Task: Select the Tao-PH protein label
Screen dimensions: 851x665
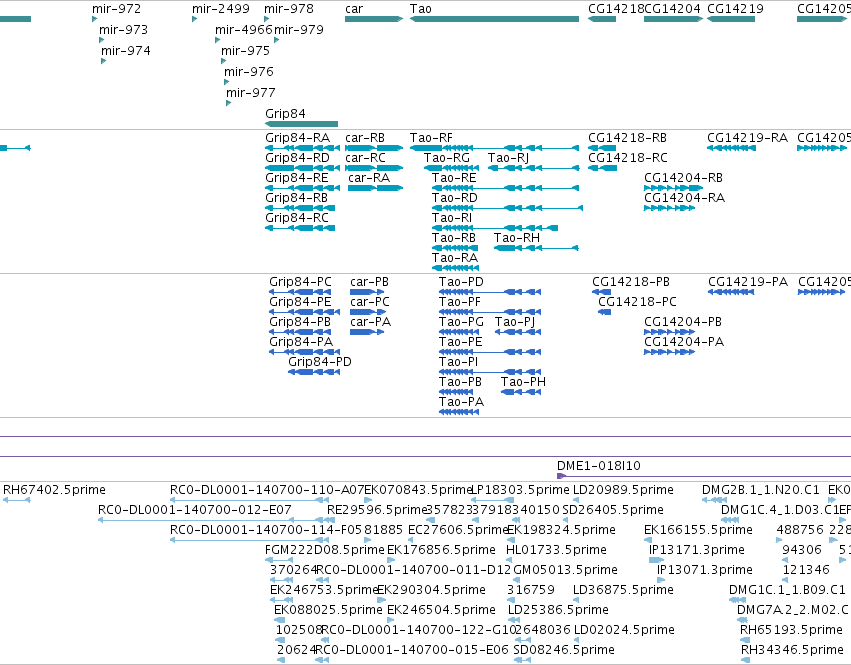Action: point(523,382)
